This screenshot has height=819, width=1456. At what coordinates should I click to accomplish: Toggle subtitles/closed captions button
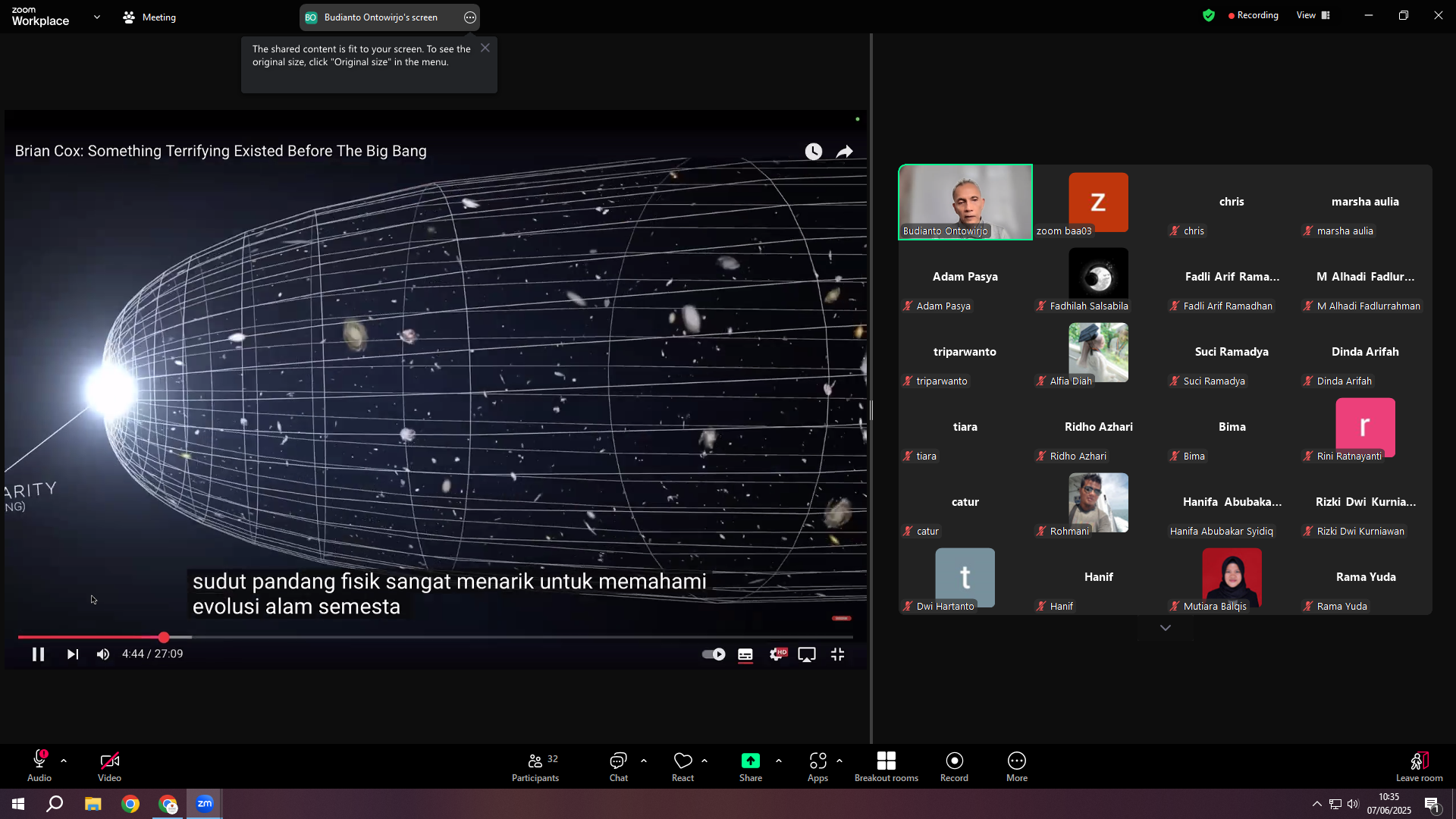click(745, 654)
